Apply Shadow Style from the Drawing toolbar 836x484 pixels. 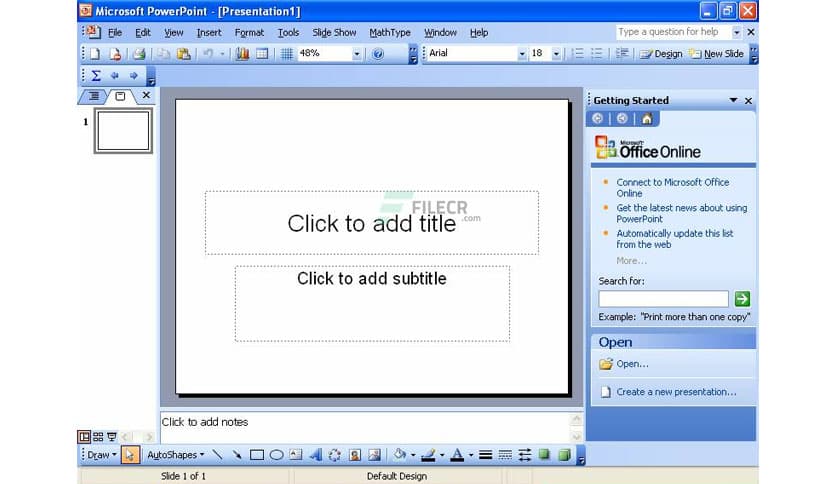point(544,455)
